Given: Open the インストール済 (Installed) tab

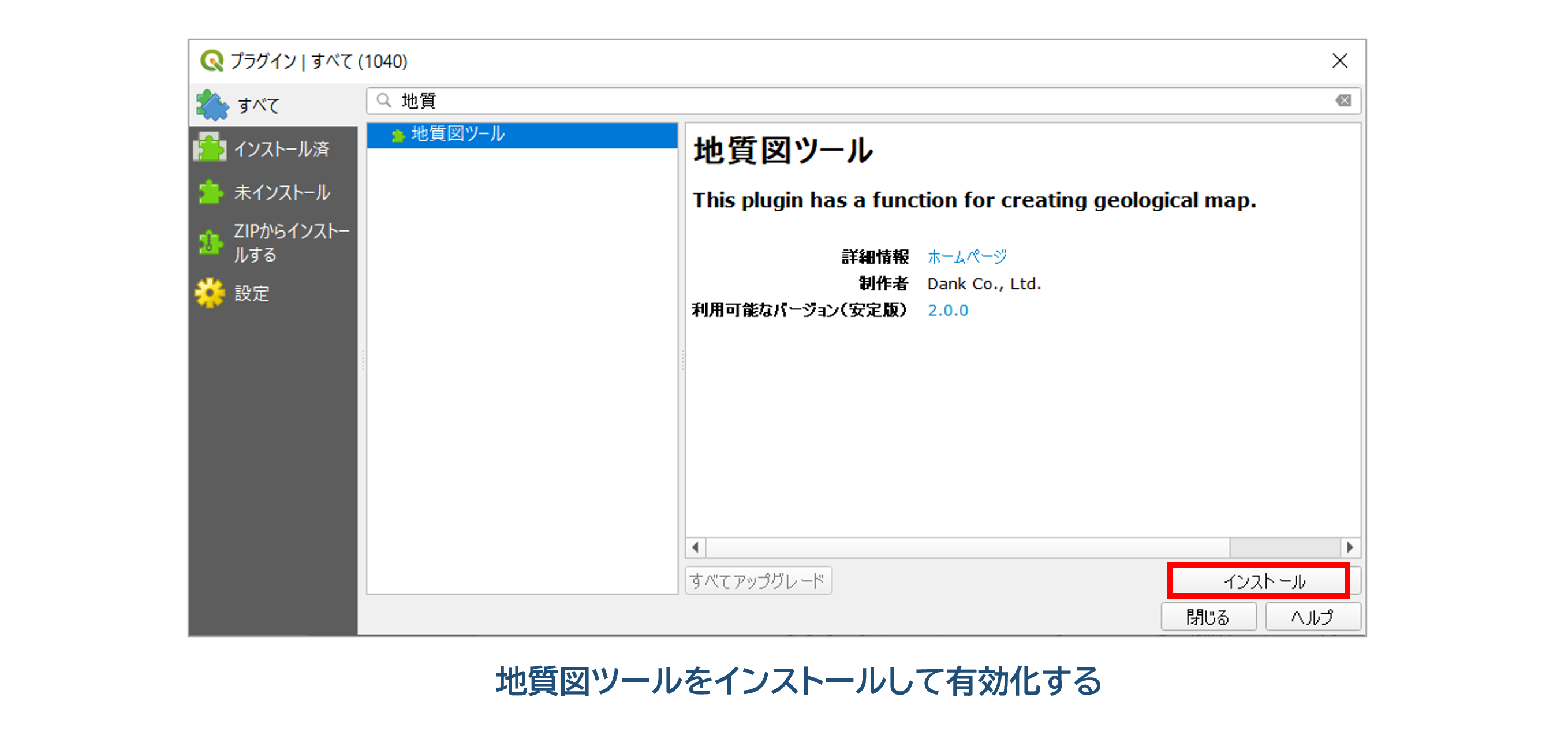Looking at the screenshot, I should [x=273, y=148].
